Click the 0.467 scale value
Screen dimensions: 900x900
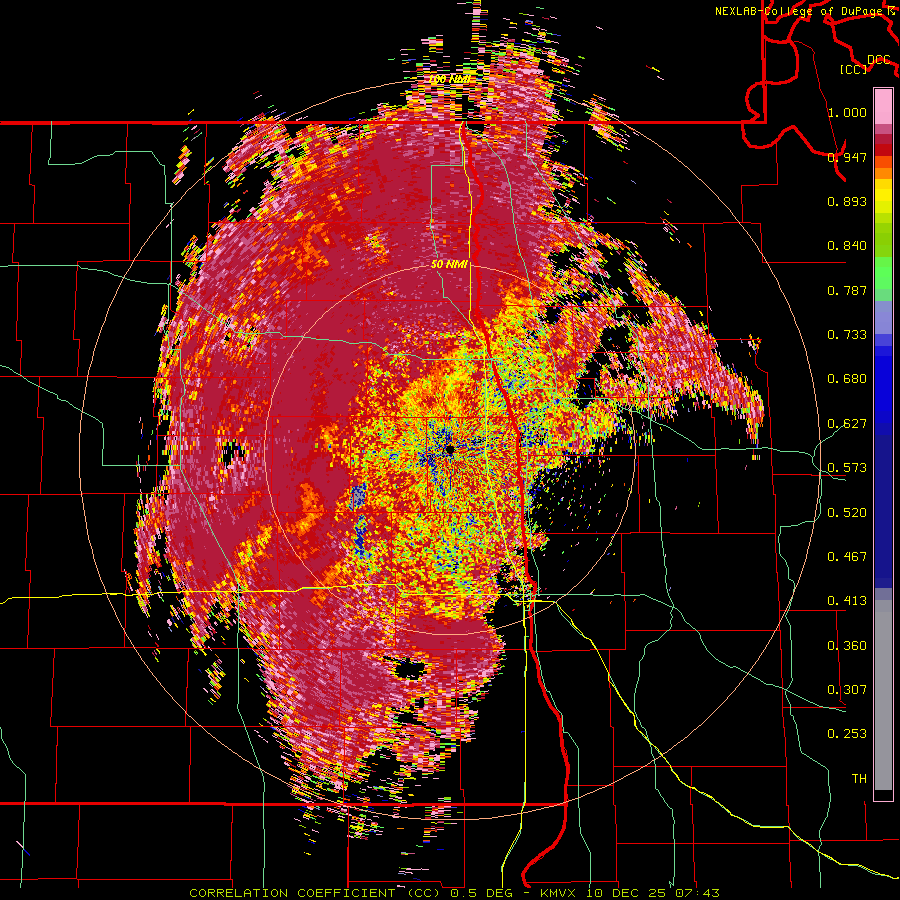[847, 557]
